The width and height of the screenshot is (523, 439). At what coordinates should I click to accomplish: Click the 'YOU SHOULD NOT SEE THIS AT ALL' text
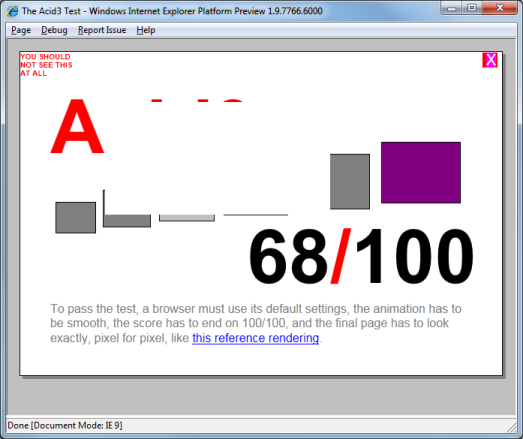pos(46,65)
